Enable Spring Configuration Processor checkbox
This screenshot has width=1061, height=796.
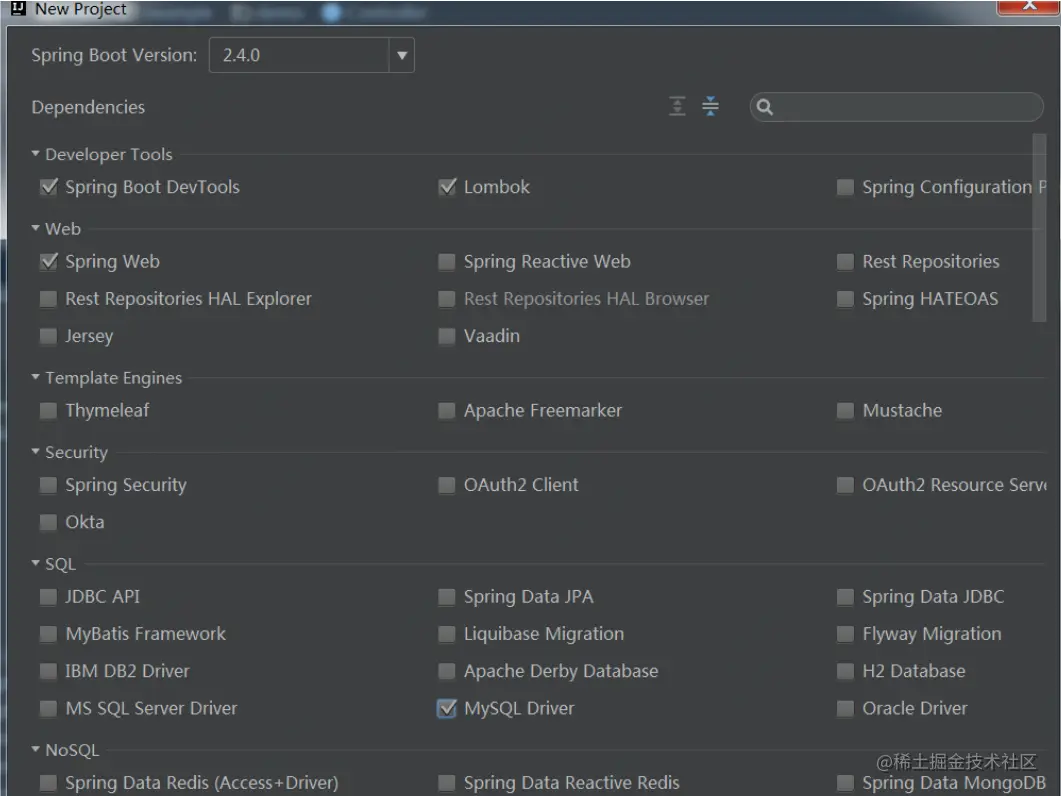[845, 187]
